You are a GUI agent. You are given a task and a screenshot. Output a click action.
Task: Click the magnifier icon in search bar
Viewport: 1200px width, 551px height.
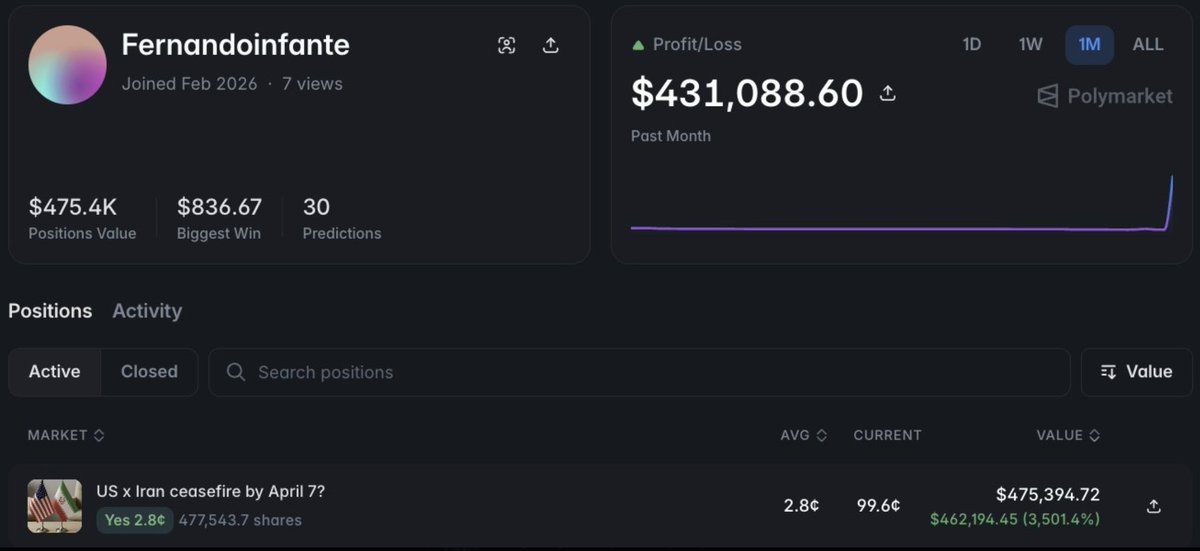click(236, 372)
